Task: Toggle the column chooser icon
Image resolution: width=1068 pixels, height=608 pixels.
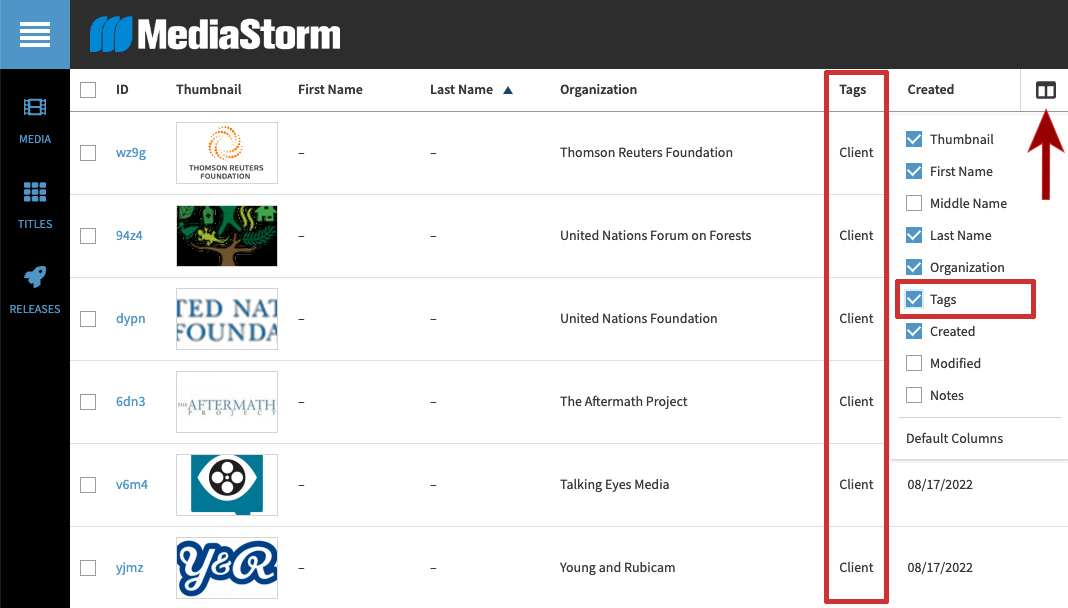Action: click(1045, 90)
